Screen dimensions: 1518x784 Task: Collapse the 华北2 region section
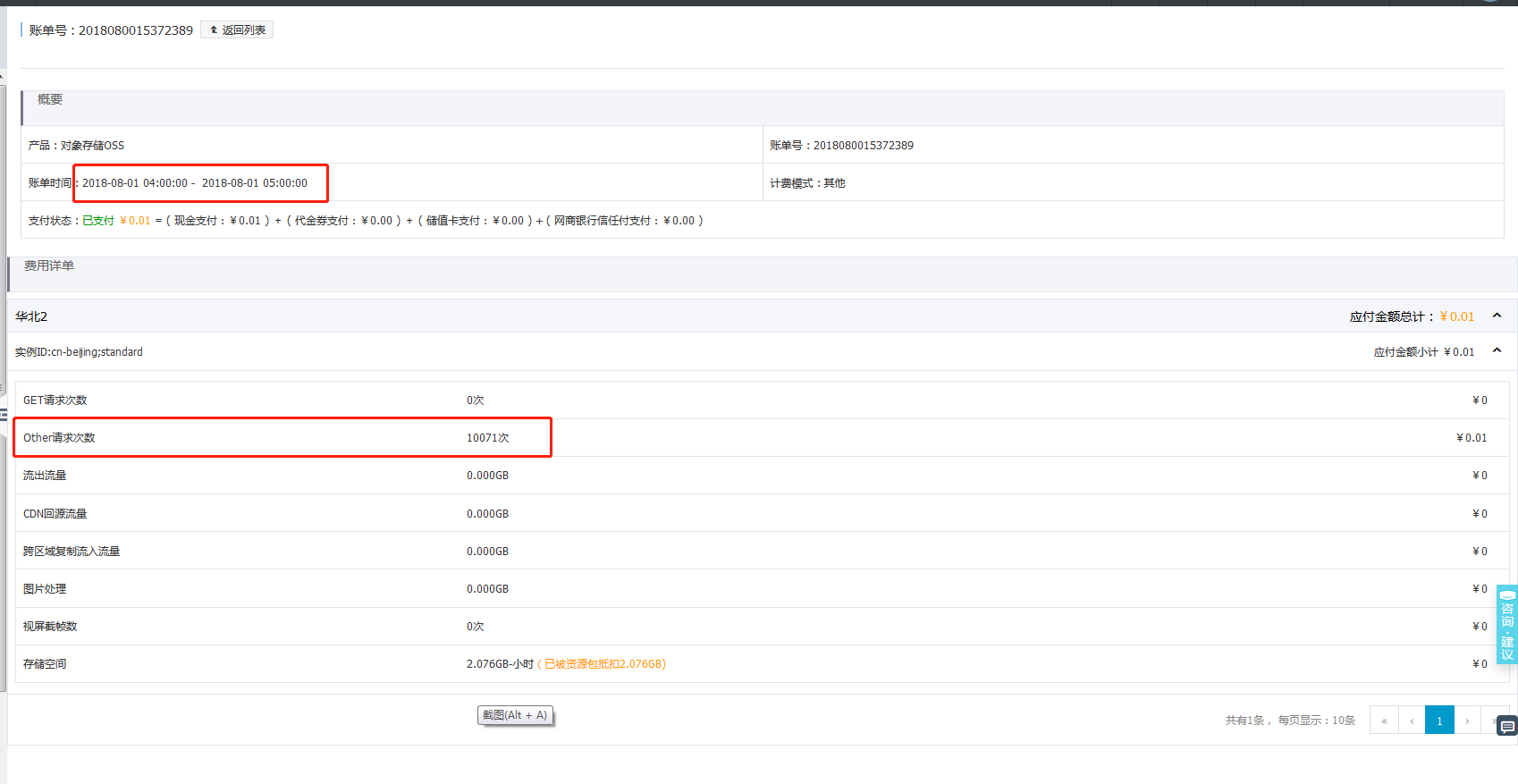(1497, 316)
